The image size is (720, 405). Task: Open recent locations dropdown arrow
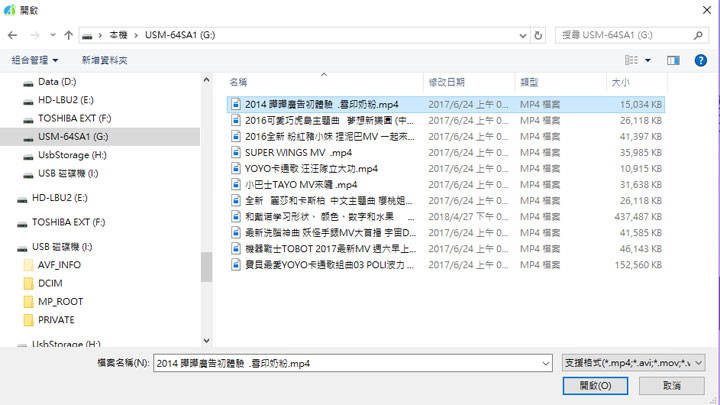click(x=53, y=35)
